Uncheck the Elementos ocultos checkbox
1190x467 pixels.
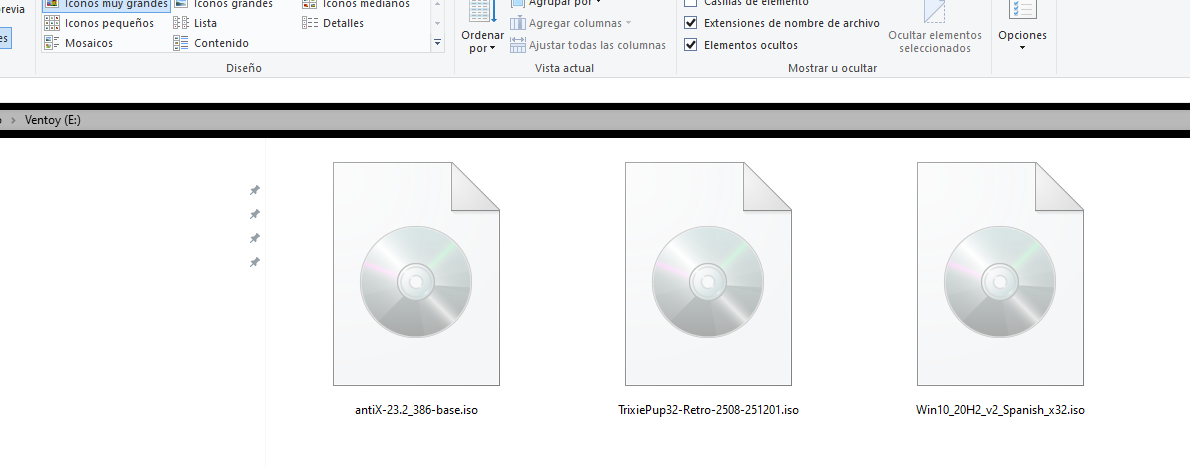pyautogui.click(x=691, y=45)
